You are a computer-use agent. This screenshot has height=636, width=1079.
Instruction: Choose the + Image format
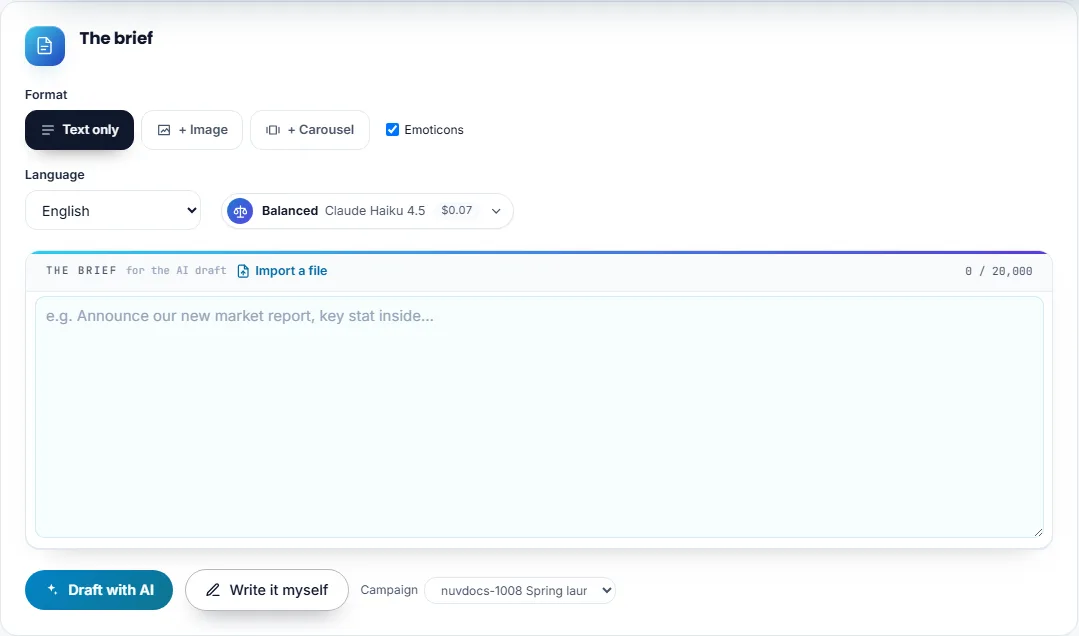point(192,129)
